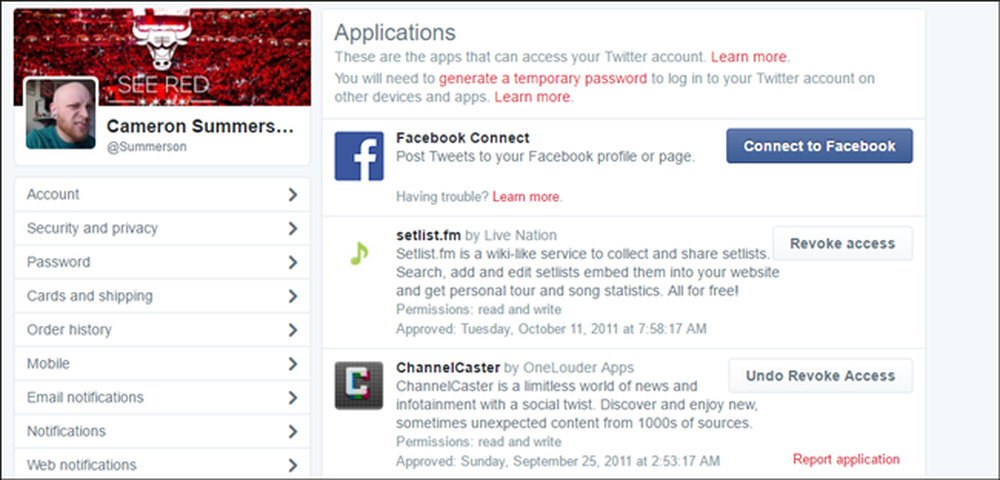The height and width of the screenshot is (480, 1000).
Task: Open Cameron Summerson's profile photo
Action: pos(61,113)
